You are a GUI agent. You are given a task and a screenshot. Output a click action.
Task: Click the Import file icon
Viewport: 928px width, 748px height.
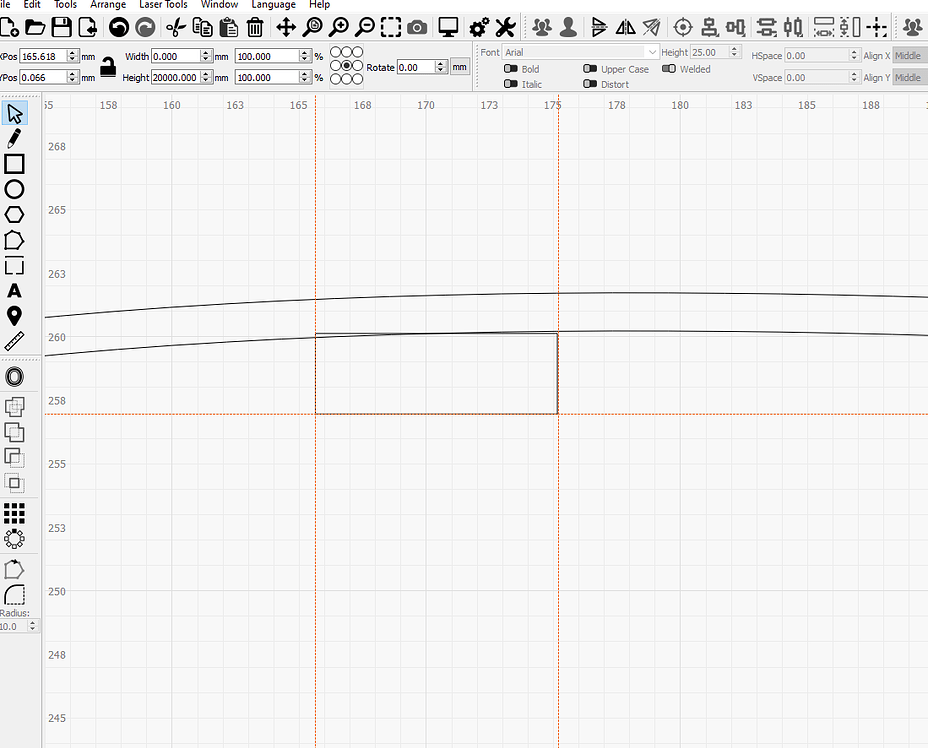coord(88,27)
